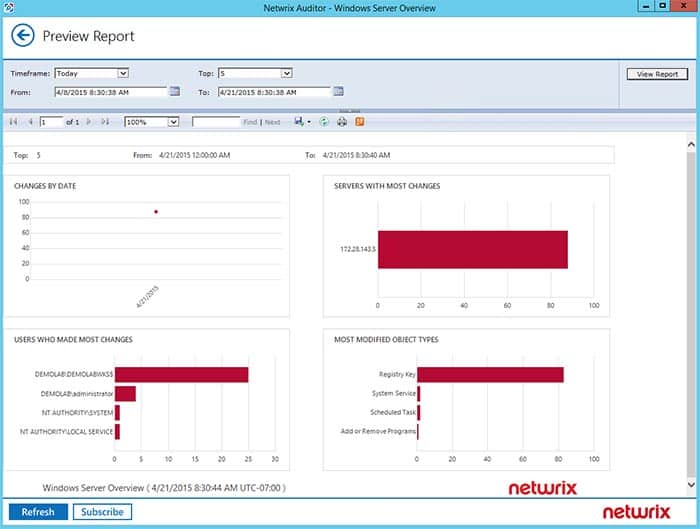Click the Find link in toolbar

coord(250,122)
